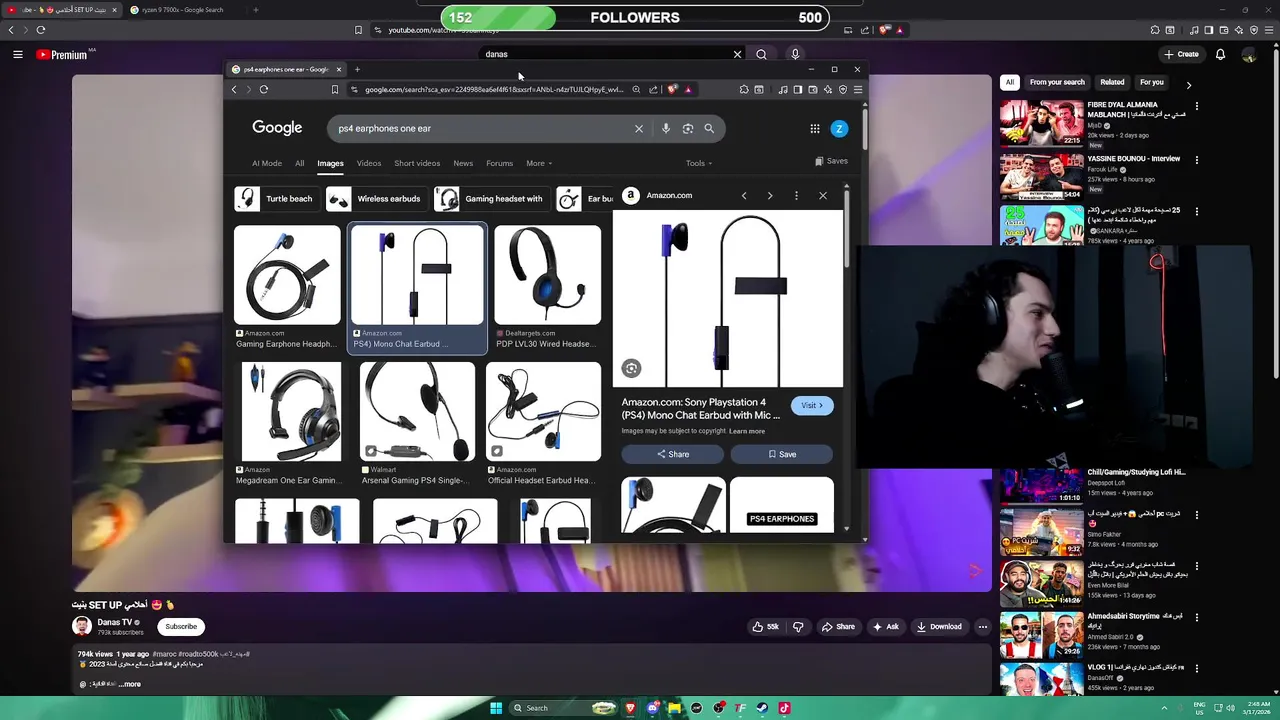Screen dimensions: 1280x720
Task: Open options for Ahmedsabiri Storytime video
Action: [1197, 617]
